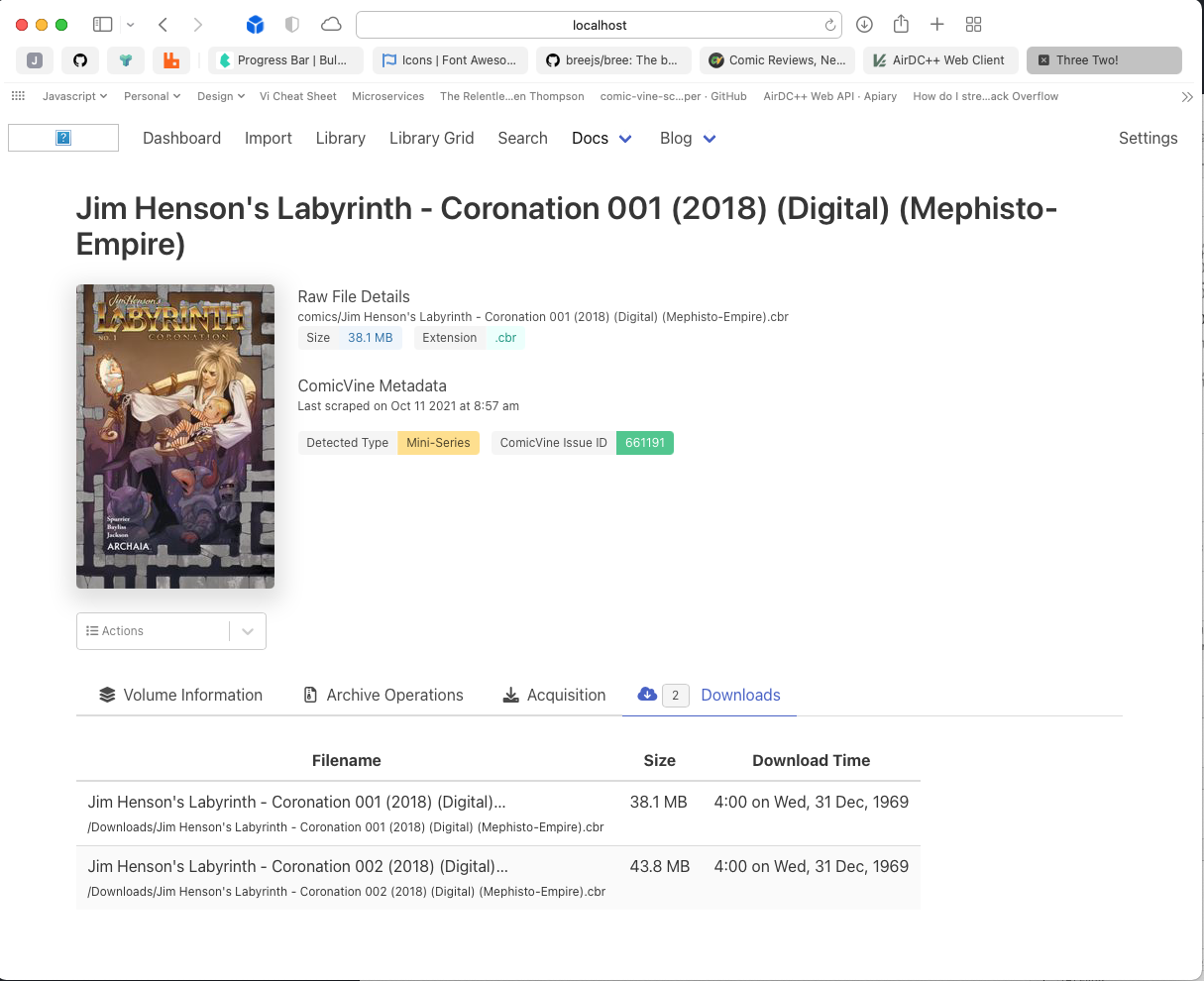Image resolution: width=1204 pixels, height=981 pixels.
Task: Open the tab overview grid icon
Action: (x=973, y=25)
